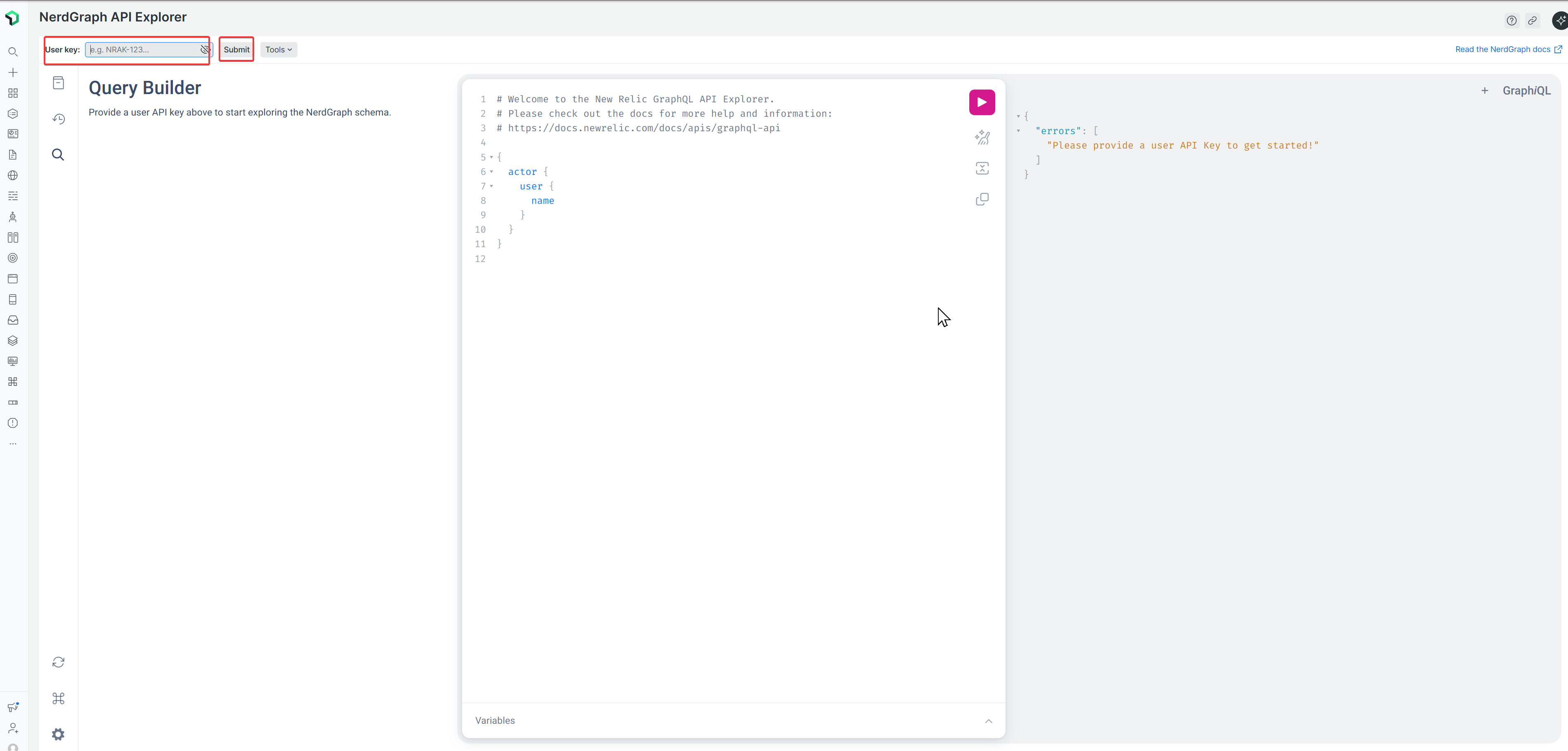
Task: Open the Tools dropdown menu
Action: point(278,50)
